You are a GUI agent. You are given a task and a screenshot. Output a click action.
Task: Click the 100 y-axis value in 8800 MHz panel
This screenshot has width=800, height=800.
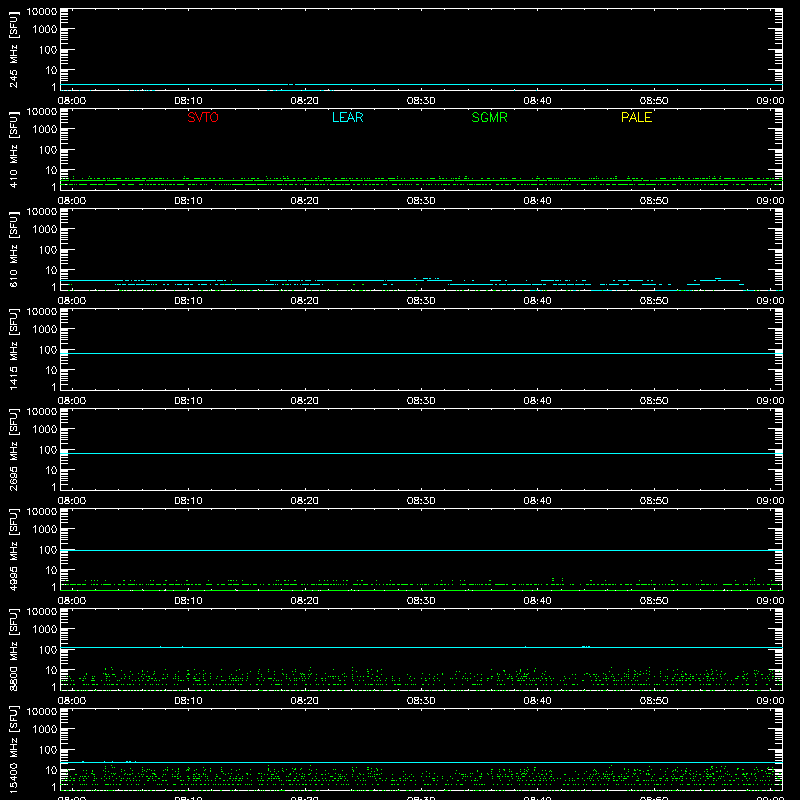coord(48,650)
